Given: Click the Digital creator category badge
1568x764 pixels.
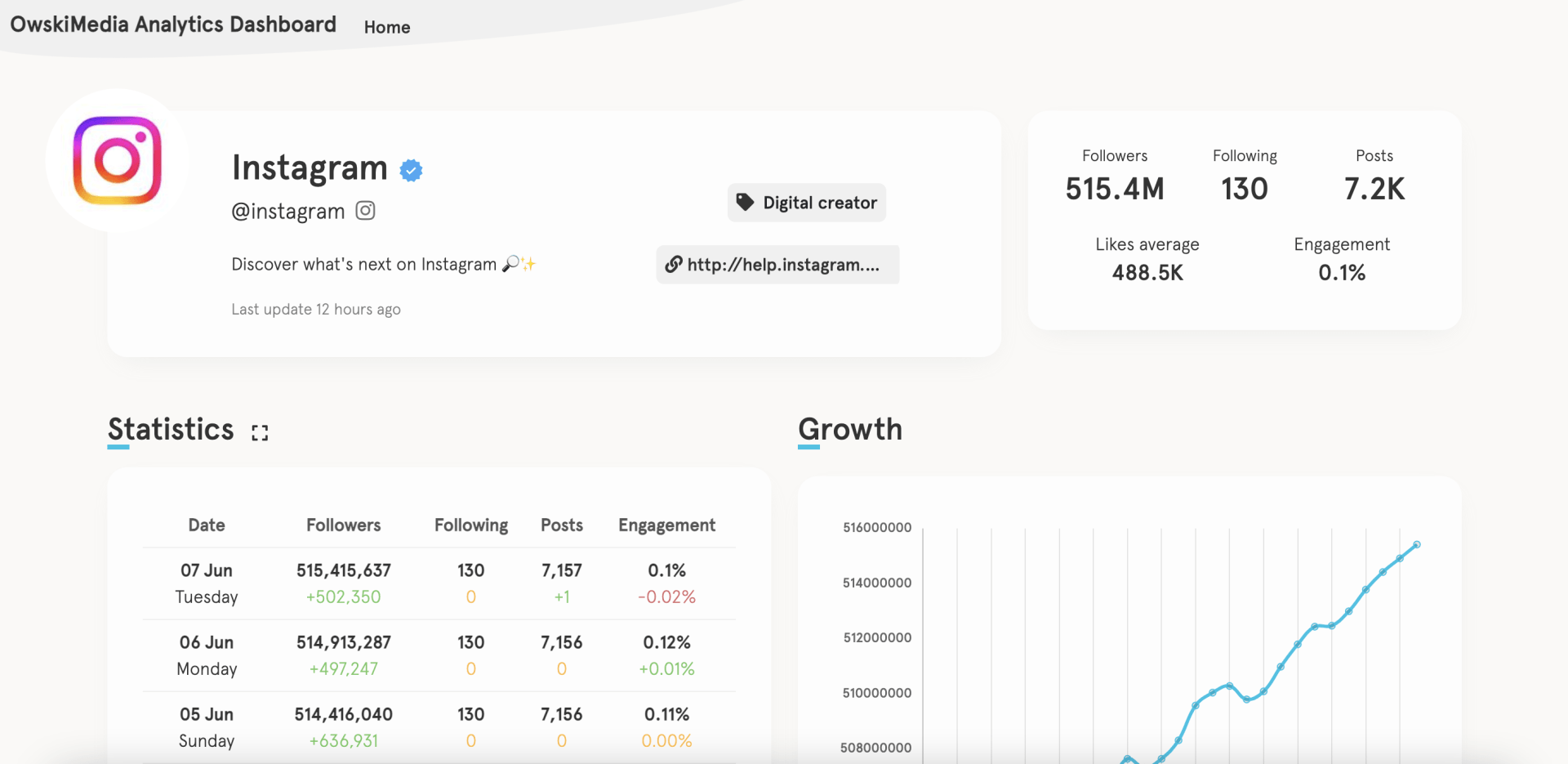Looking at the screenshot, I should [807, 203].
